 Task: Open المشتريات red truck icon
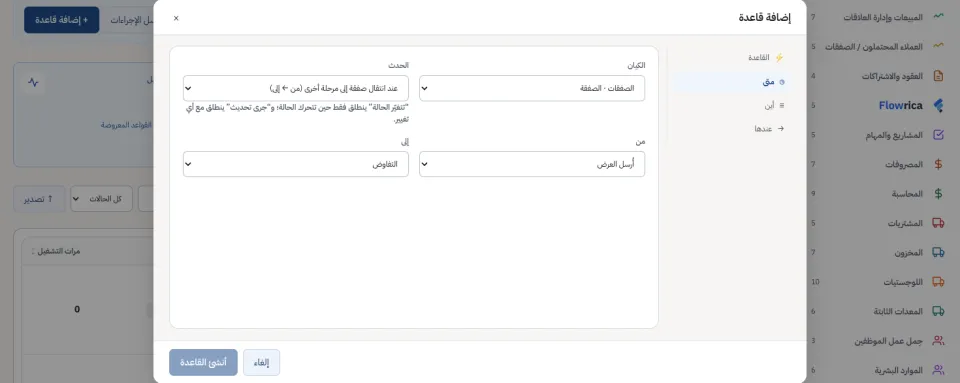pos(938,223)
